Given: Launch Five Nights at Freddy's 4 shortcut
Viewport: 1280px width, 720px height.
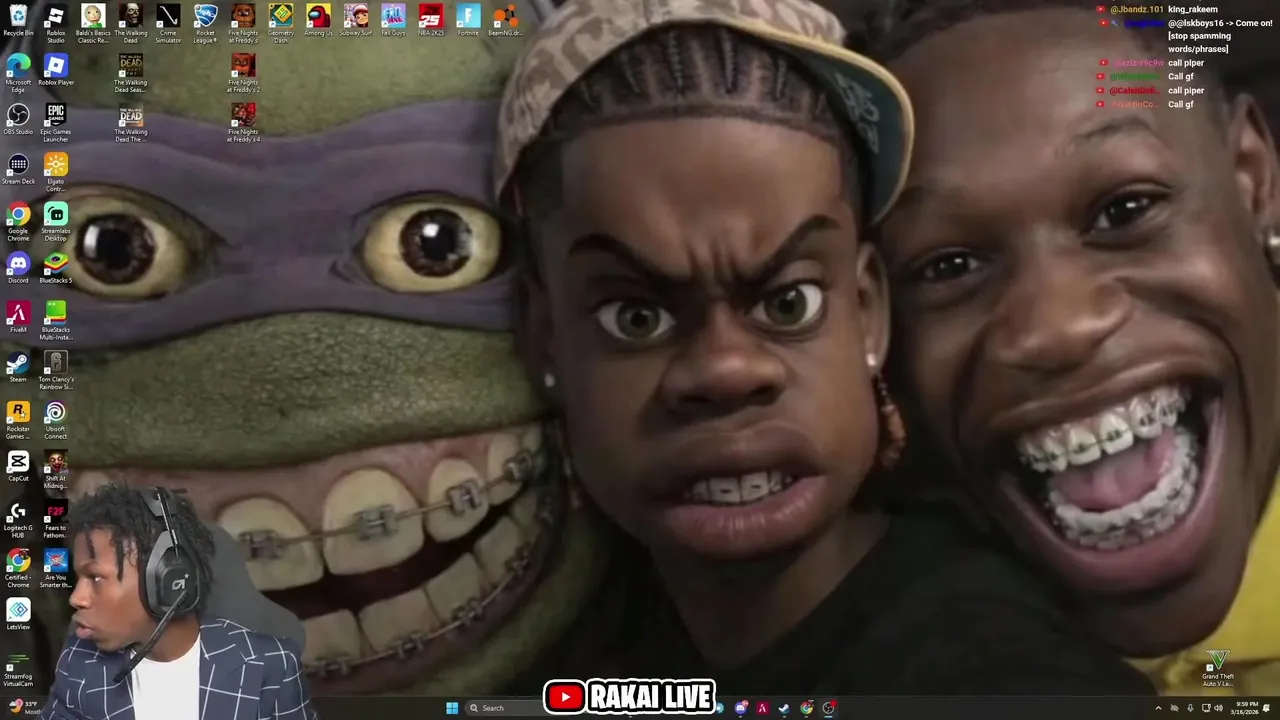Looking at the screenshot, I should 243,123.
